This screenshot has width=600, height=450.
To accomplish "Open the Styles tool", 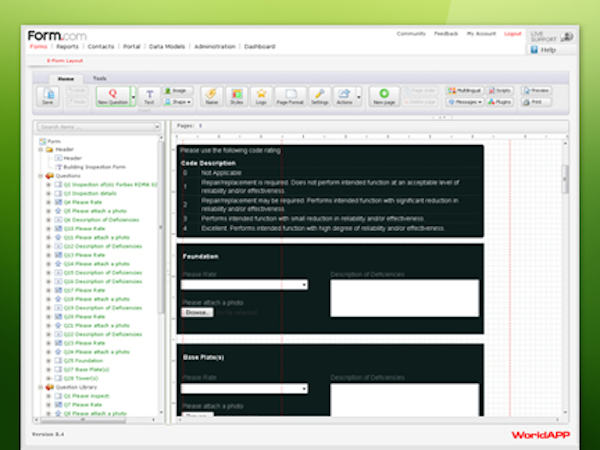I will [x=236, y=96].
